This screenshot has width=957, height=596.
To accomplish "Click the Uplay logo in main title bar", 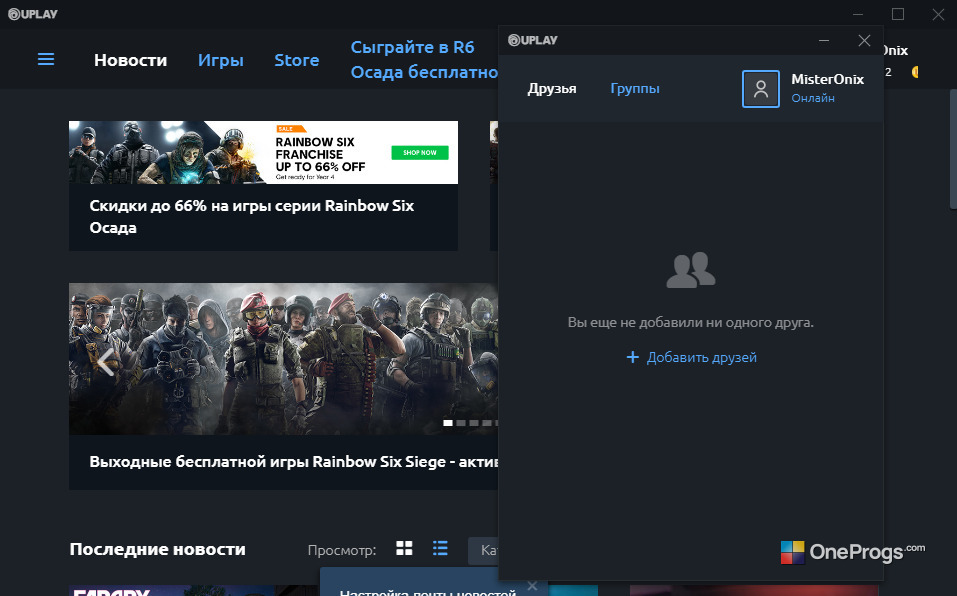I will [x=32, y=14].
